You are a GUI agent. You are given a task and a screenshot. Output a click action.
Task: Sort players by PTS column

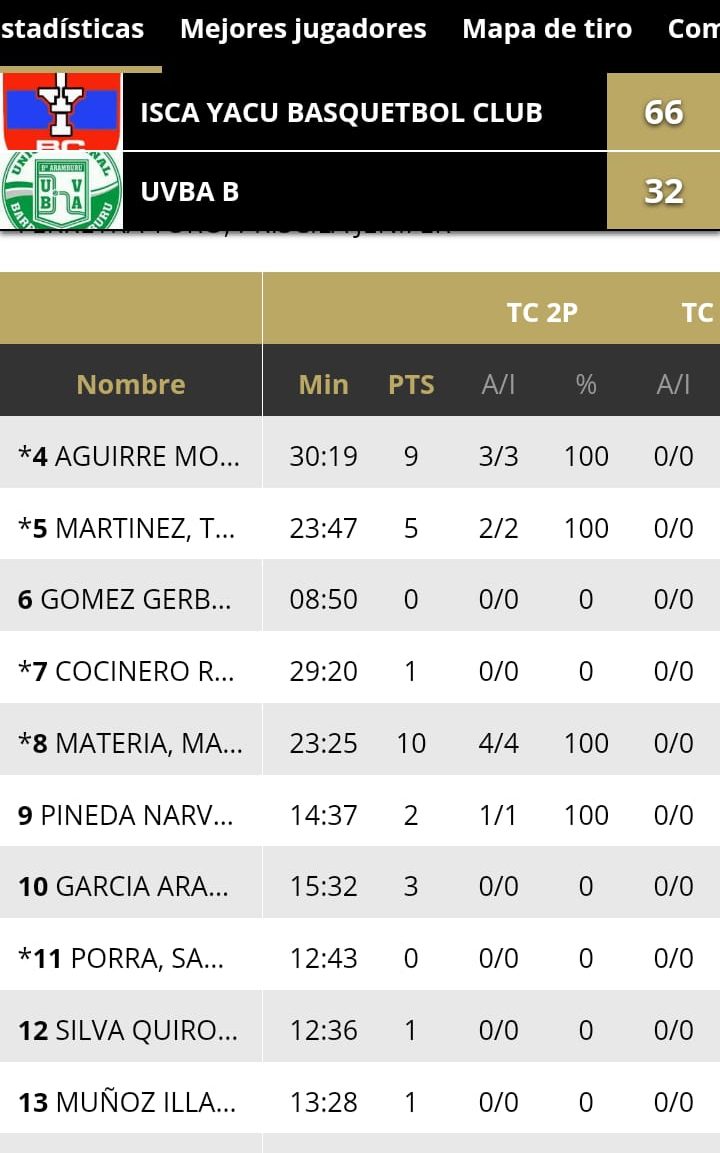411,384
